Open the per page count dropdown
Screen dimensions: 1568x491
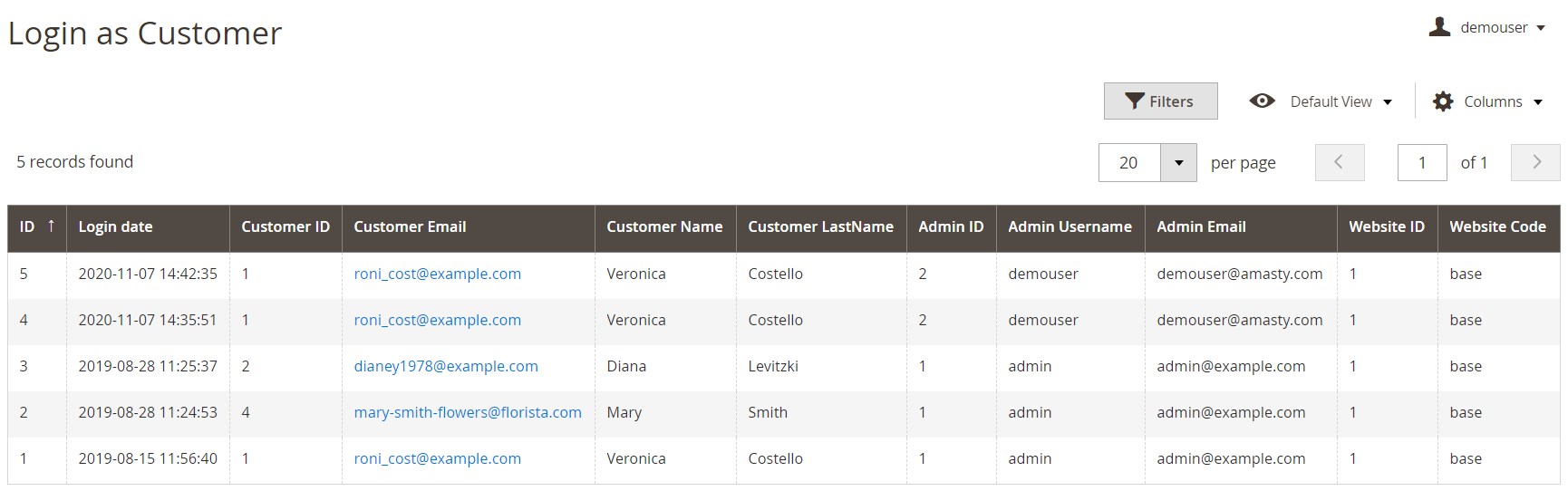click(1178, 163)
